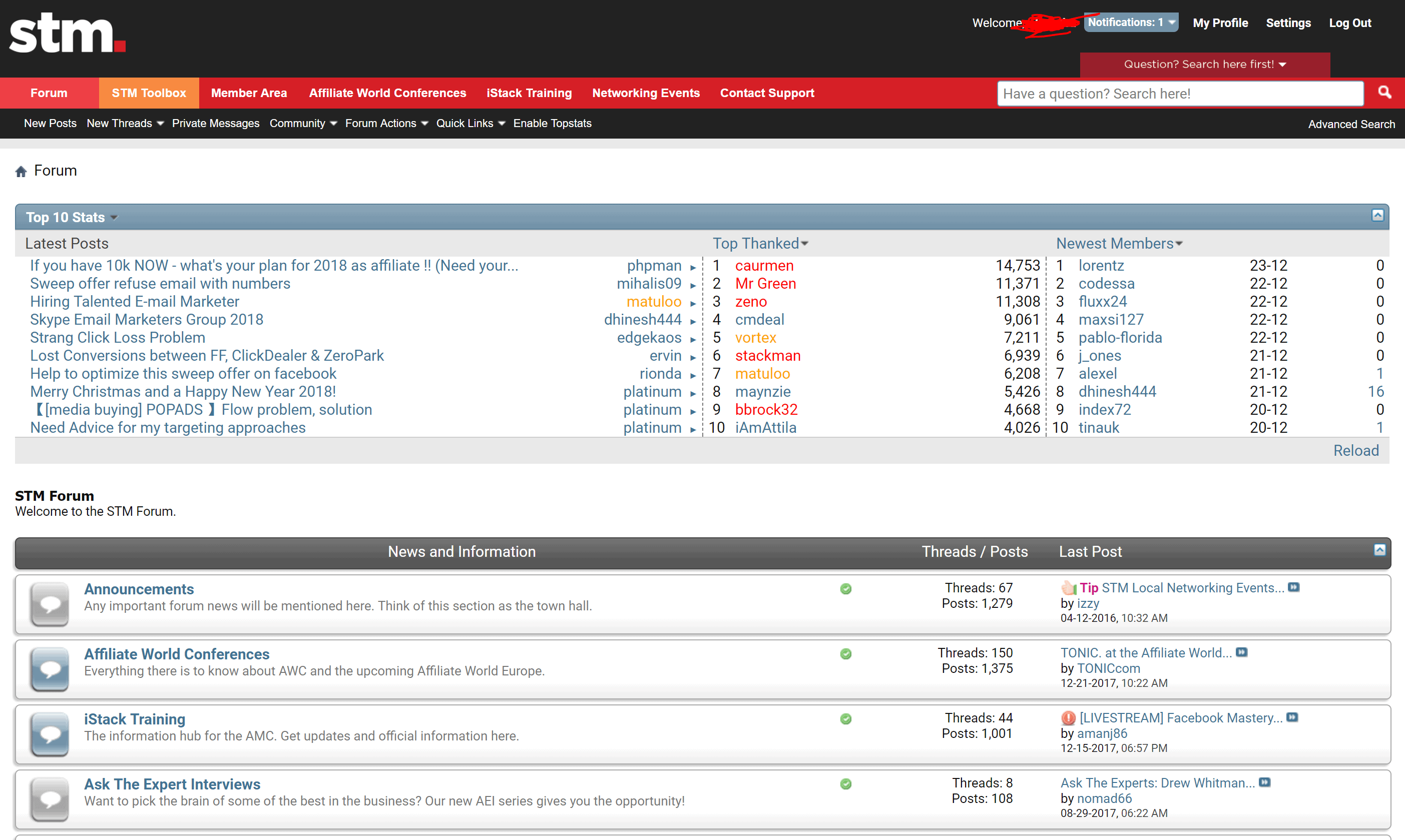1405x840 pixels.
Task: Open the Member Area tab
Action: tap(248, 93)
